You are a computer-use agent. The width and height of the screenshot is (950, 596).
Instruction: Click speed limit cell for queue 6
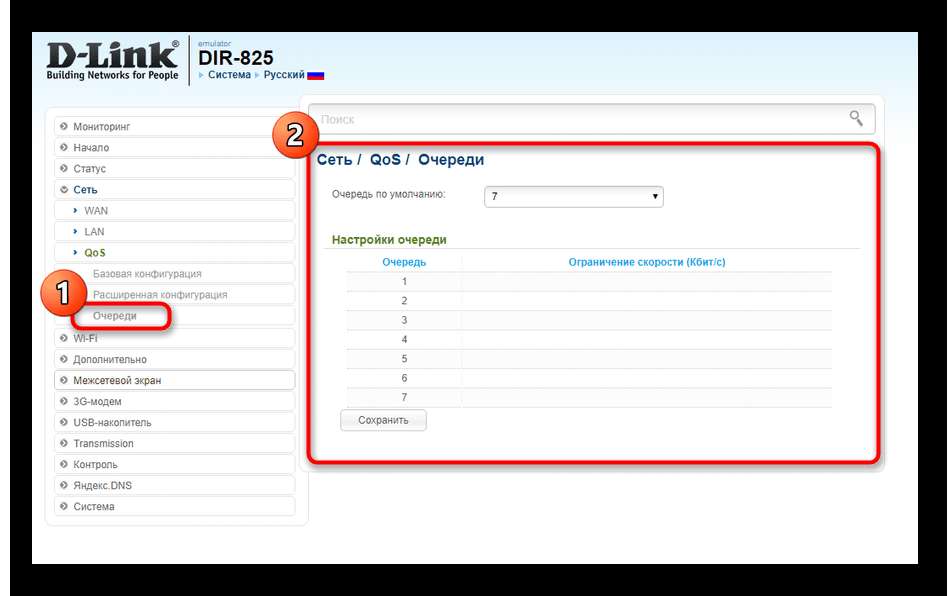tap(646, 378)
